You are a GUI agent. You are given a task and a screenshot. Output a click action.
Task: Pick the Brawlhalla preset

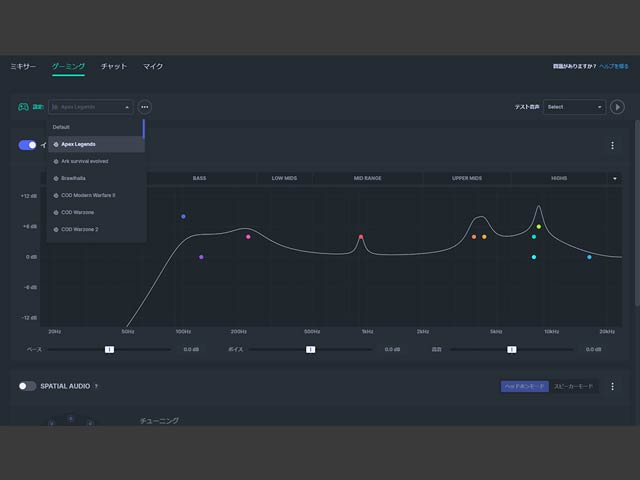pos(96,178)
